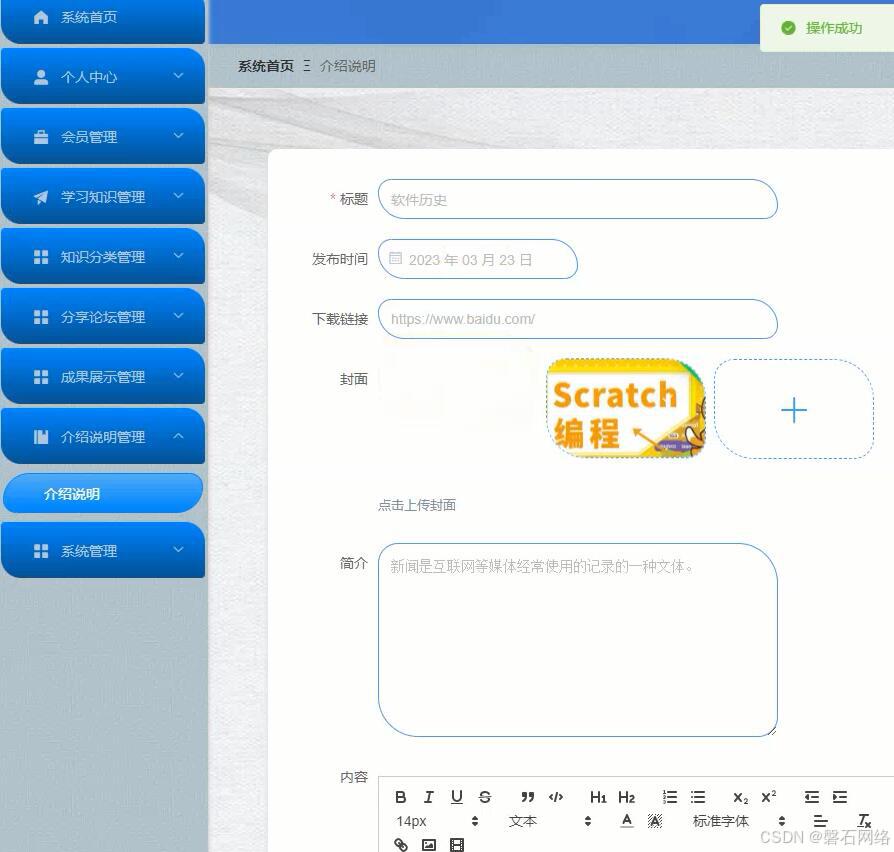This screenshot has height=852, width=894.
Task: Collapse the 介绍说明管理 menu
Action: tap(103, 436)
